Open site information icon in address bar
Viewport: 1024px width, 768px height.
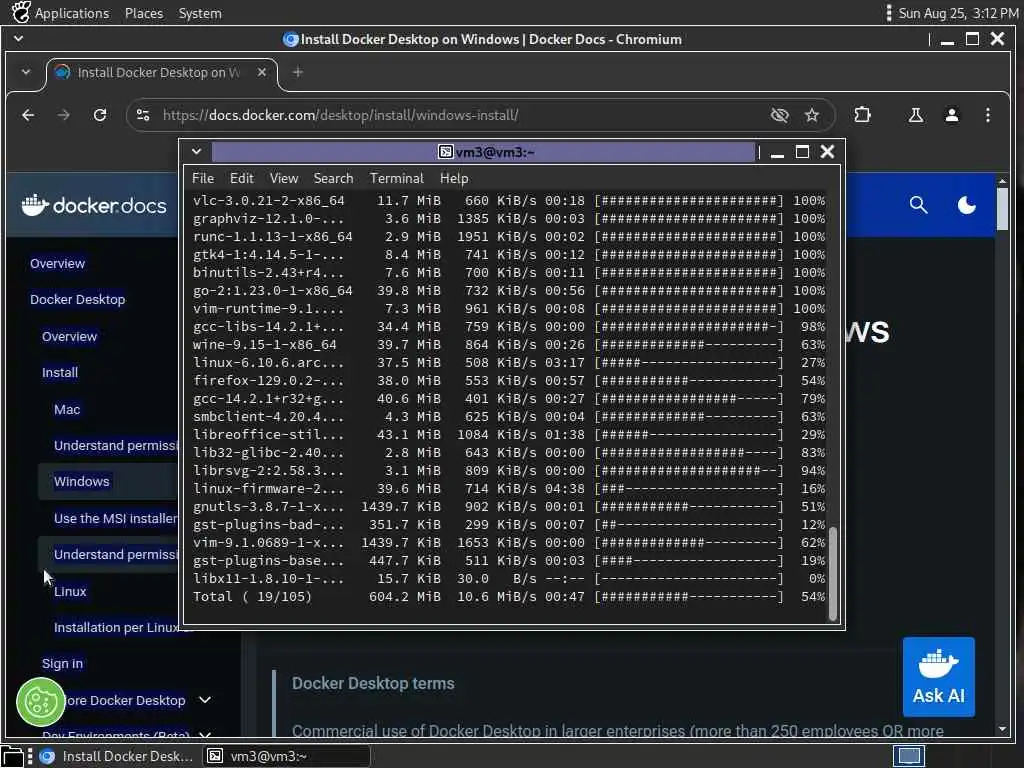[x=143, y=115]
